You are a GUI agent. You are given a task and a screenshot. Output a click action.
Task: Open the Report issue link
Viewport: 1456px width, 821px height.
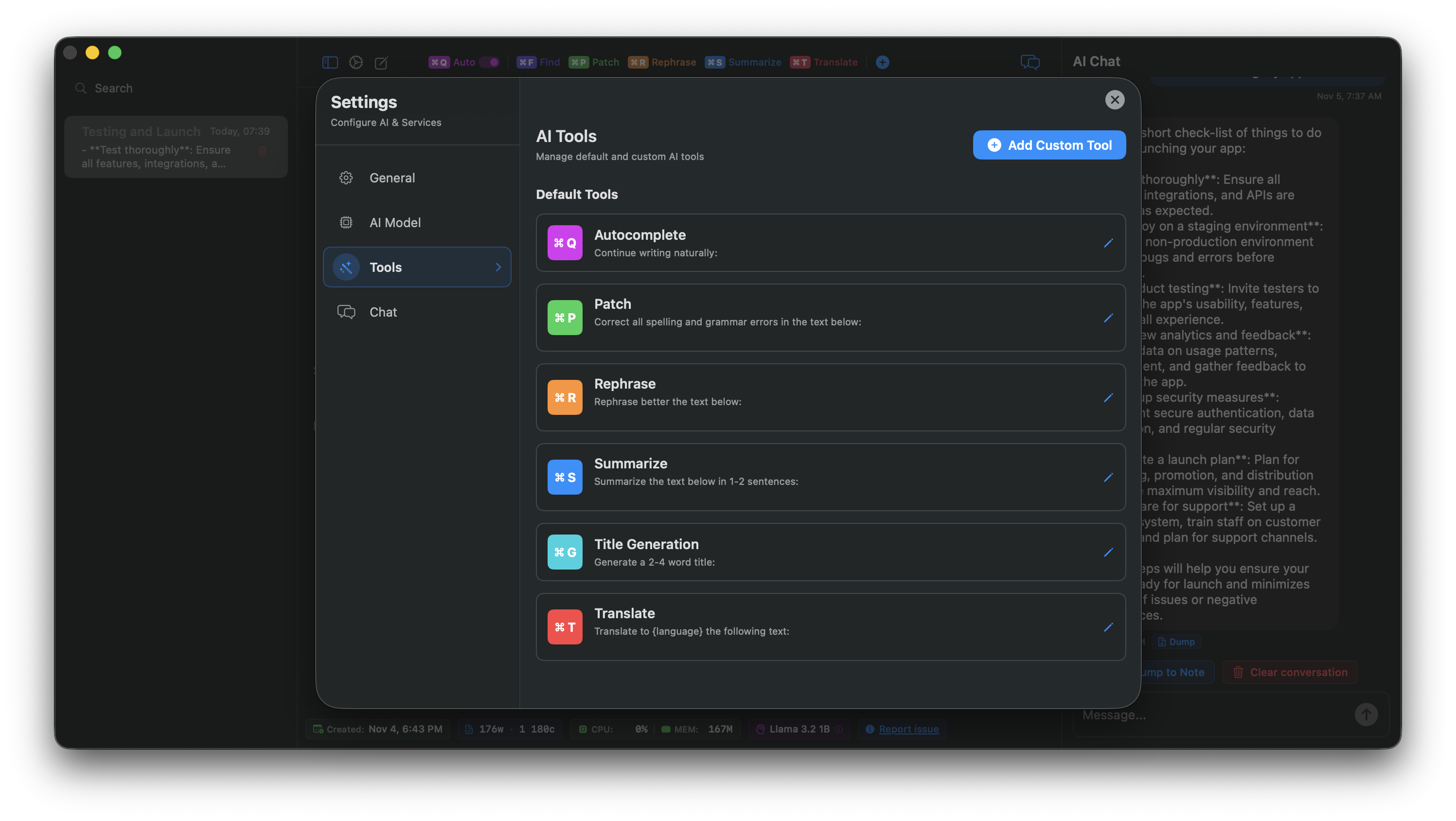(908, 729)
